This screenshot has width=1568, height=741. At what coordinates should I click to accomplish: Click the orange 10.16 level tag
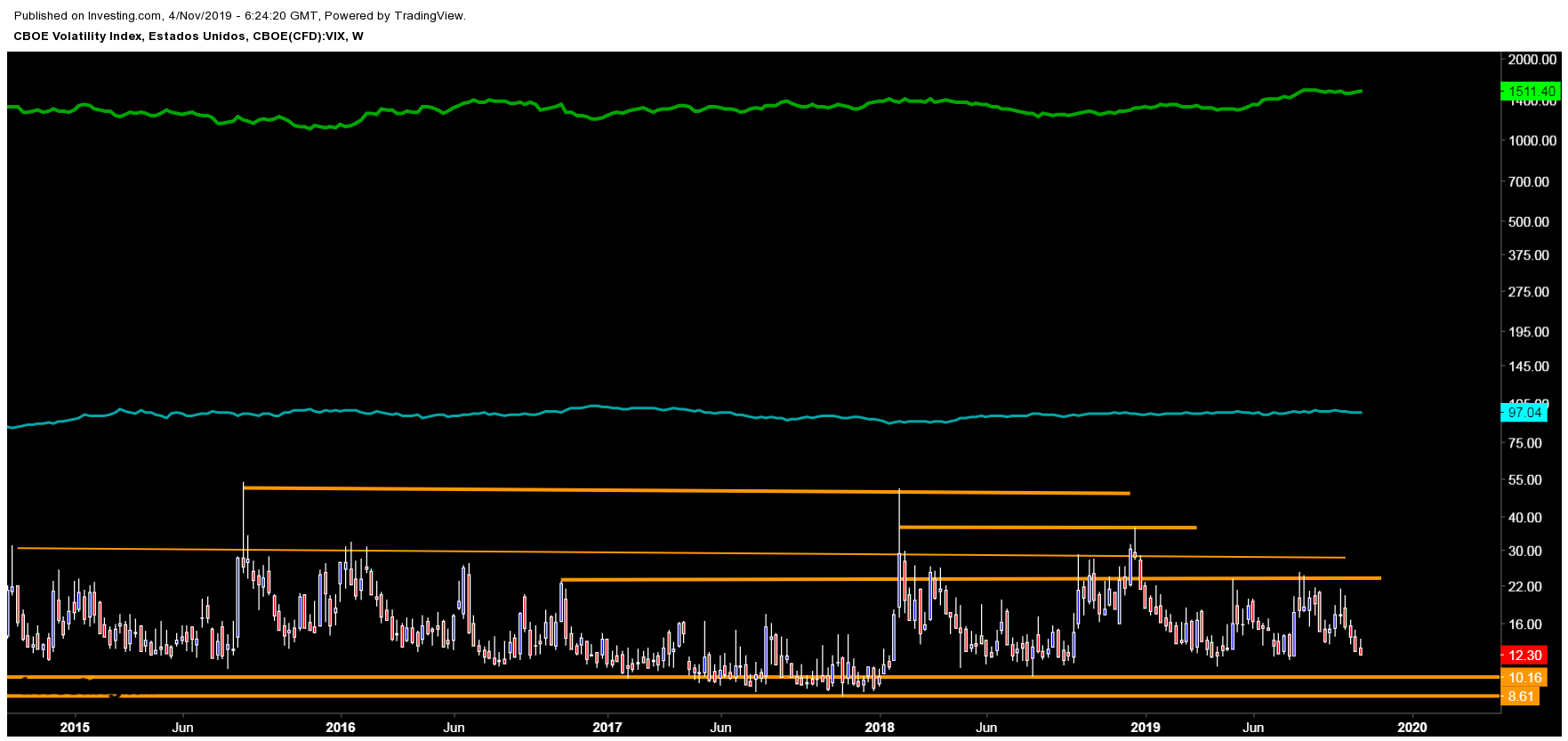1524,678
